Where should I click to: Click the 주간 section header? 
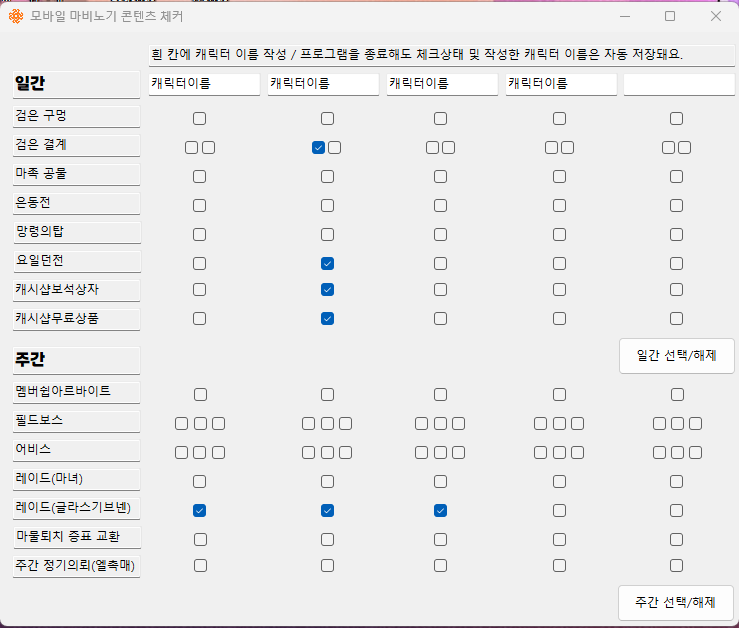tap(76, 361)
